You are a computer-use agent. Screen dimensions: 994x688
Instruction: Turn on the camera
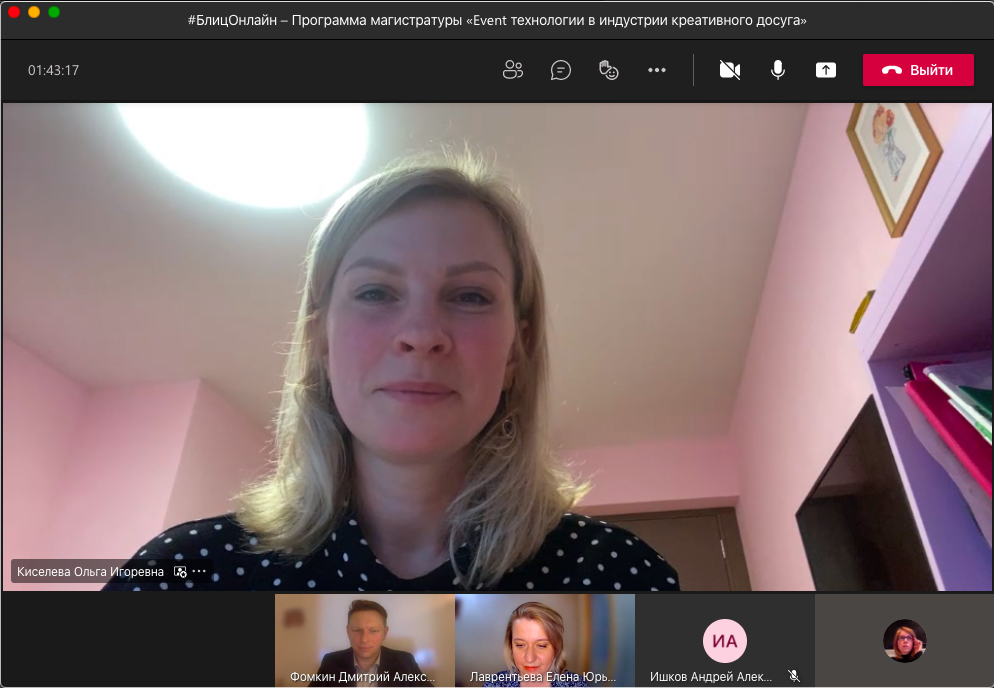(x=730, y=70)
